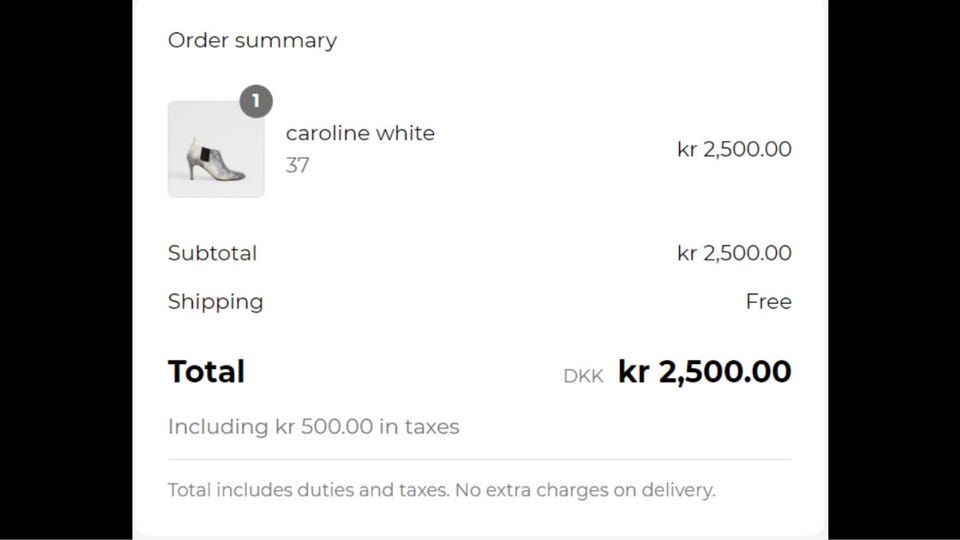Viewport: 960px width, 540px height.
Task: Click the Subtotal label
Action: tap(212, 253)
